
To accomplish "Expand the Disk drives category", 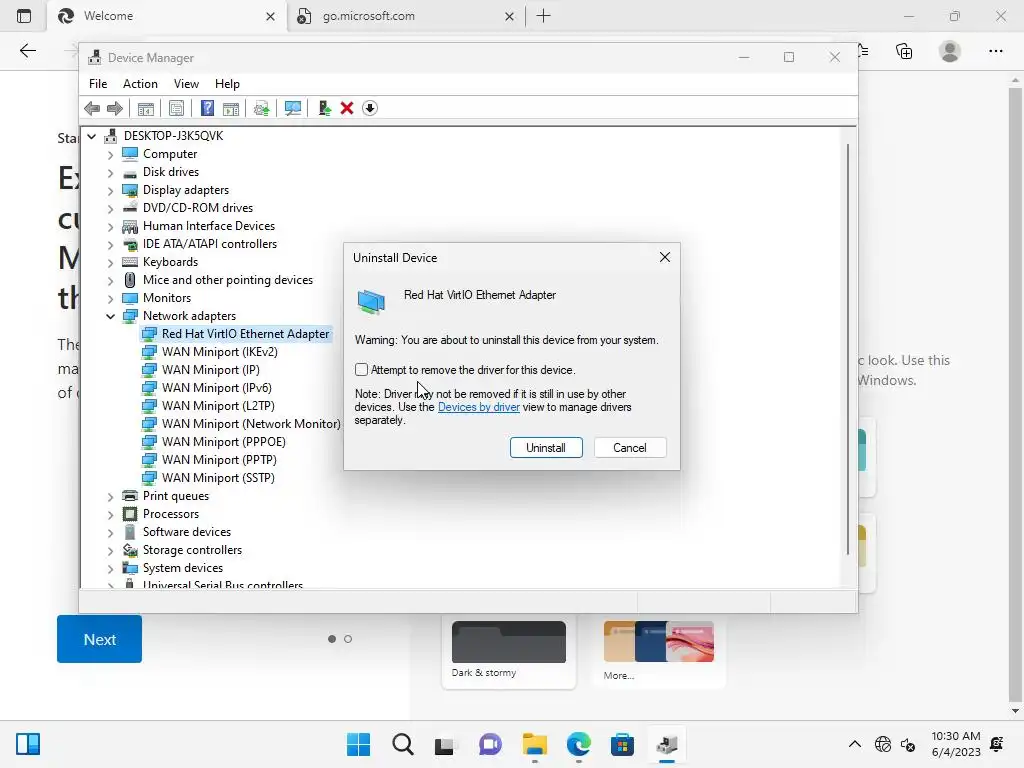I will [110, 172].
